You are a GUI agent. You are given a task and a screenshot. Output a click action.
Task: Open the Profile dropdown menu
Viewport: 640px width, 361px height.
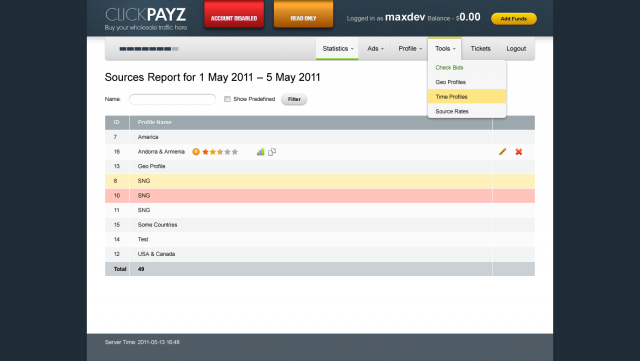(x=410, y=49)
